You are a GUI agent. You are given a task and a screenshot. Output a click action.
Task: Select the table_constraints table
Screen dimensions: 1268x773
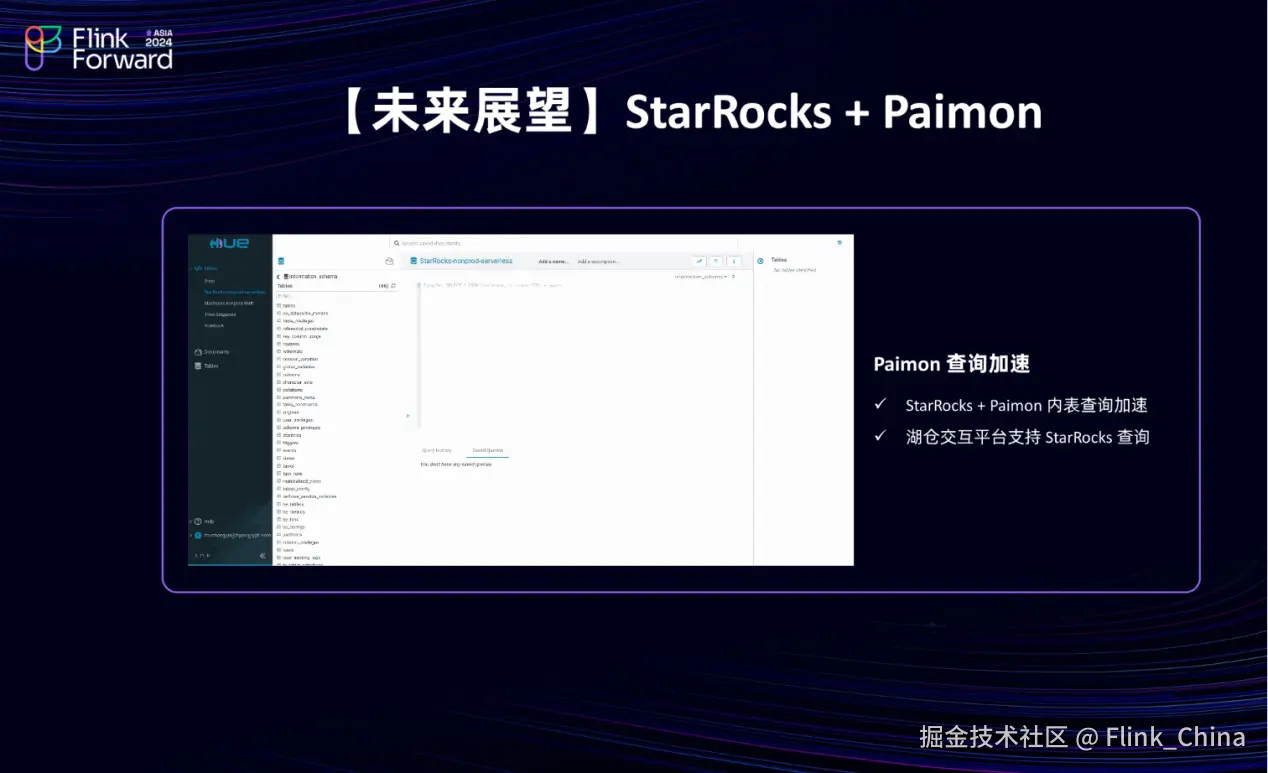299,404
